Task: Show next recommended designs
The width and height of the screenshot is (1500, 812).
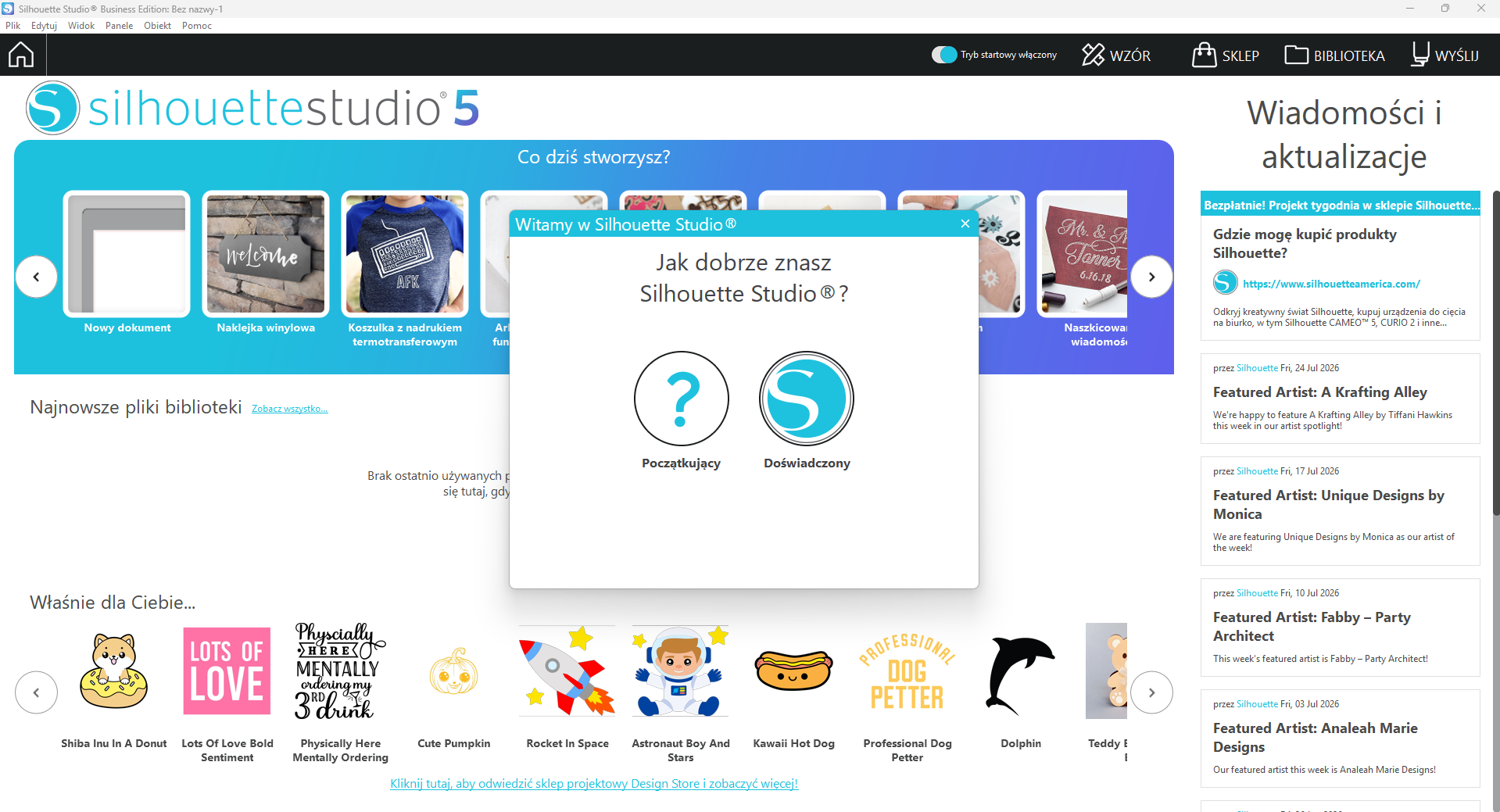Action: click(1152, 692)
